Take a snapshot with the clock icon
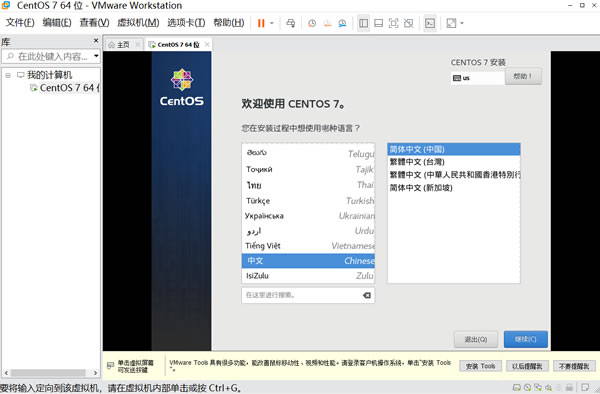The height and width of the screenshot is (394, 600). [312, 23]
